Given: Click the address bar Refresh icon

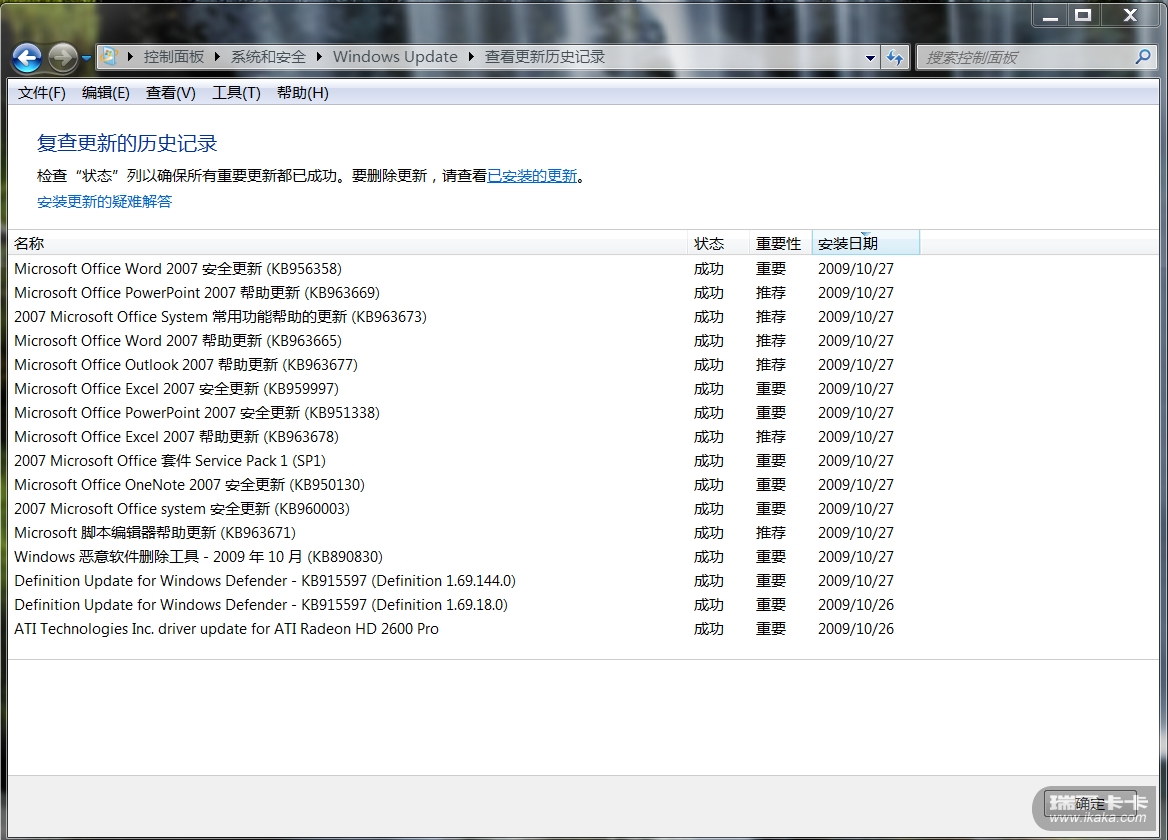Looking at the screenshot, I should pos(895,57).
